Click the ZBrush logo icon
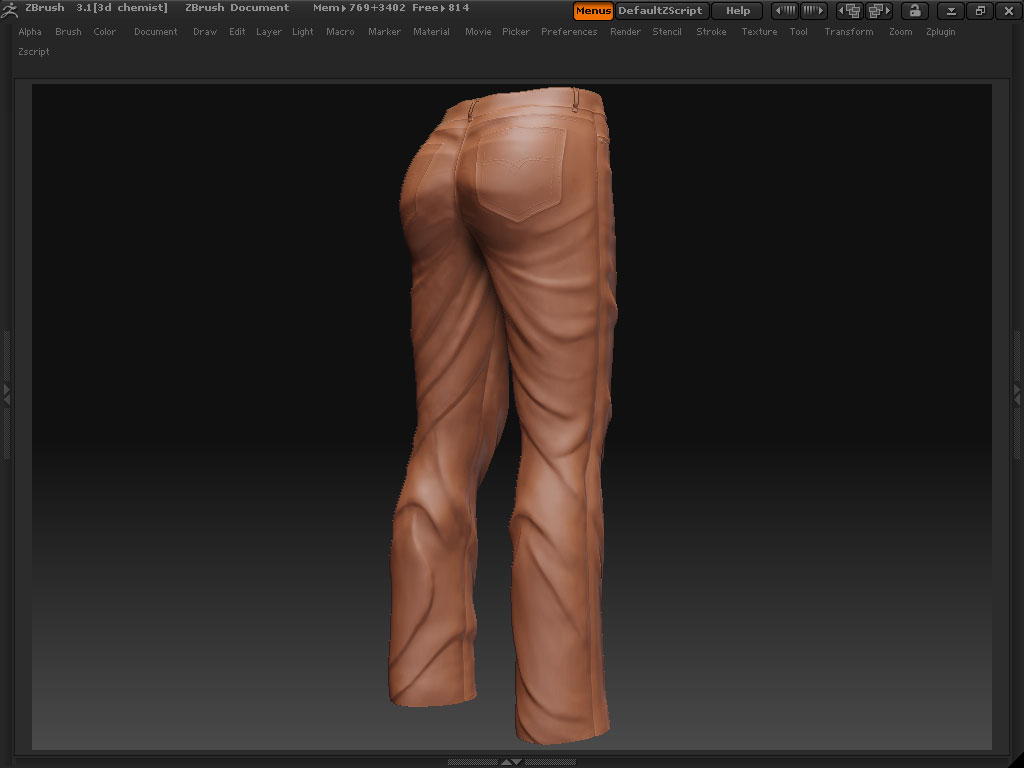 coord(9,9)
